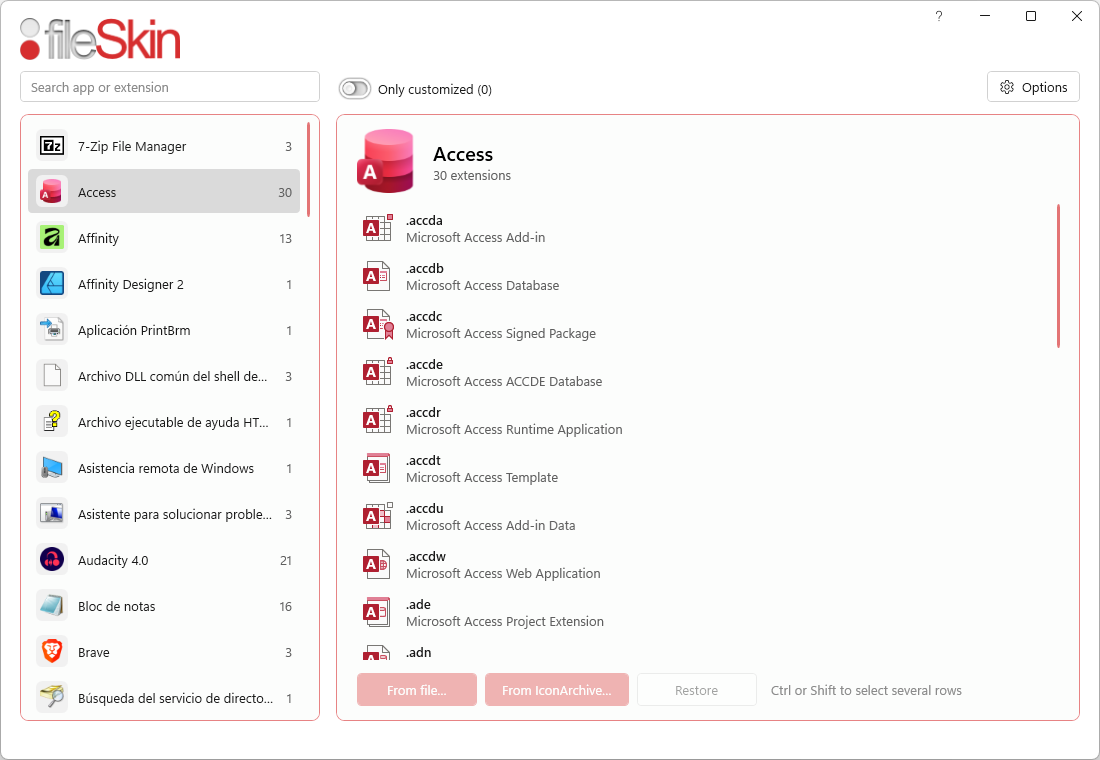
Task: Open Affinity Designer 2 icon entry
Action: pos(52,284)
